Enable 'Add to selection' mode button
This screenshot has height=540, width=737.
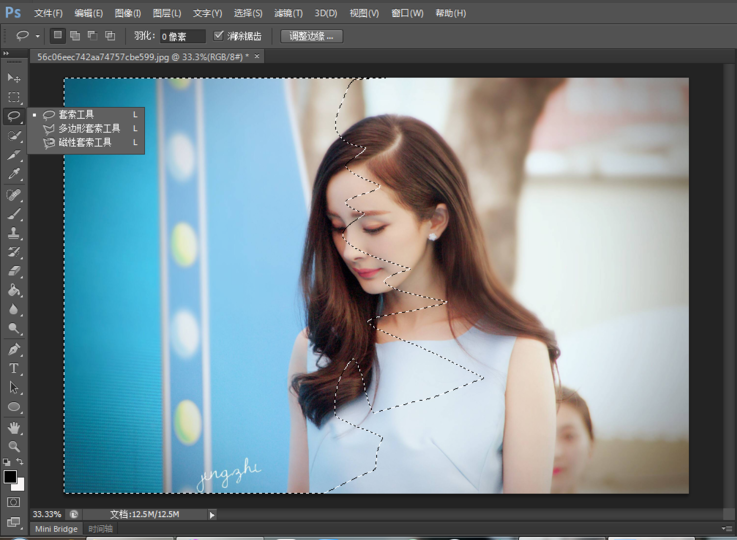pos(75,35)
